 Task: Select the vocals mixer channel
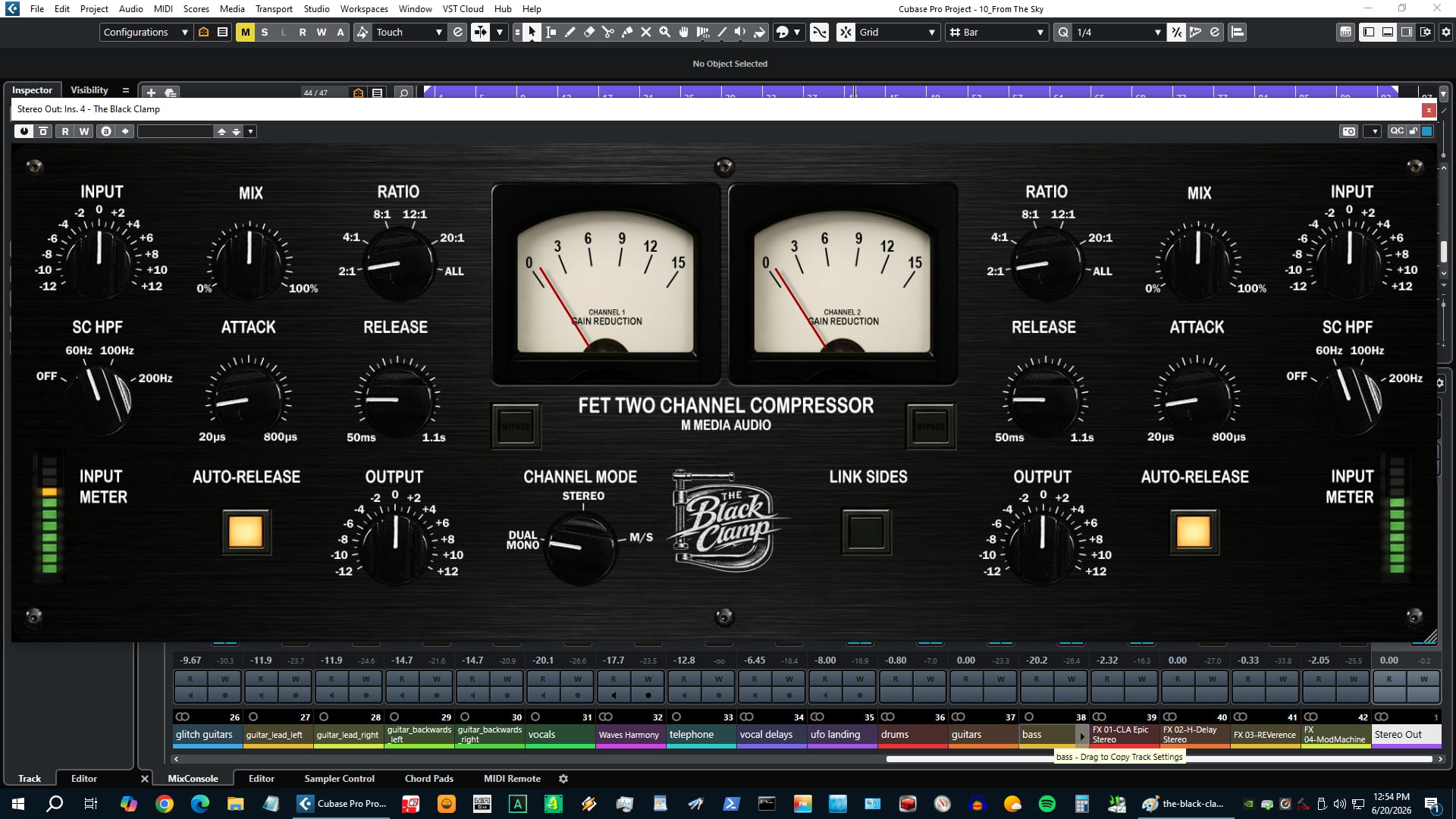click(560, 734)
